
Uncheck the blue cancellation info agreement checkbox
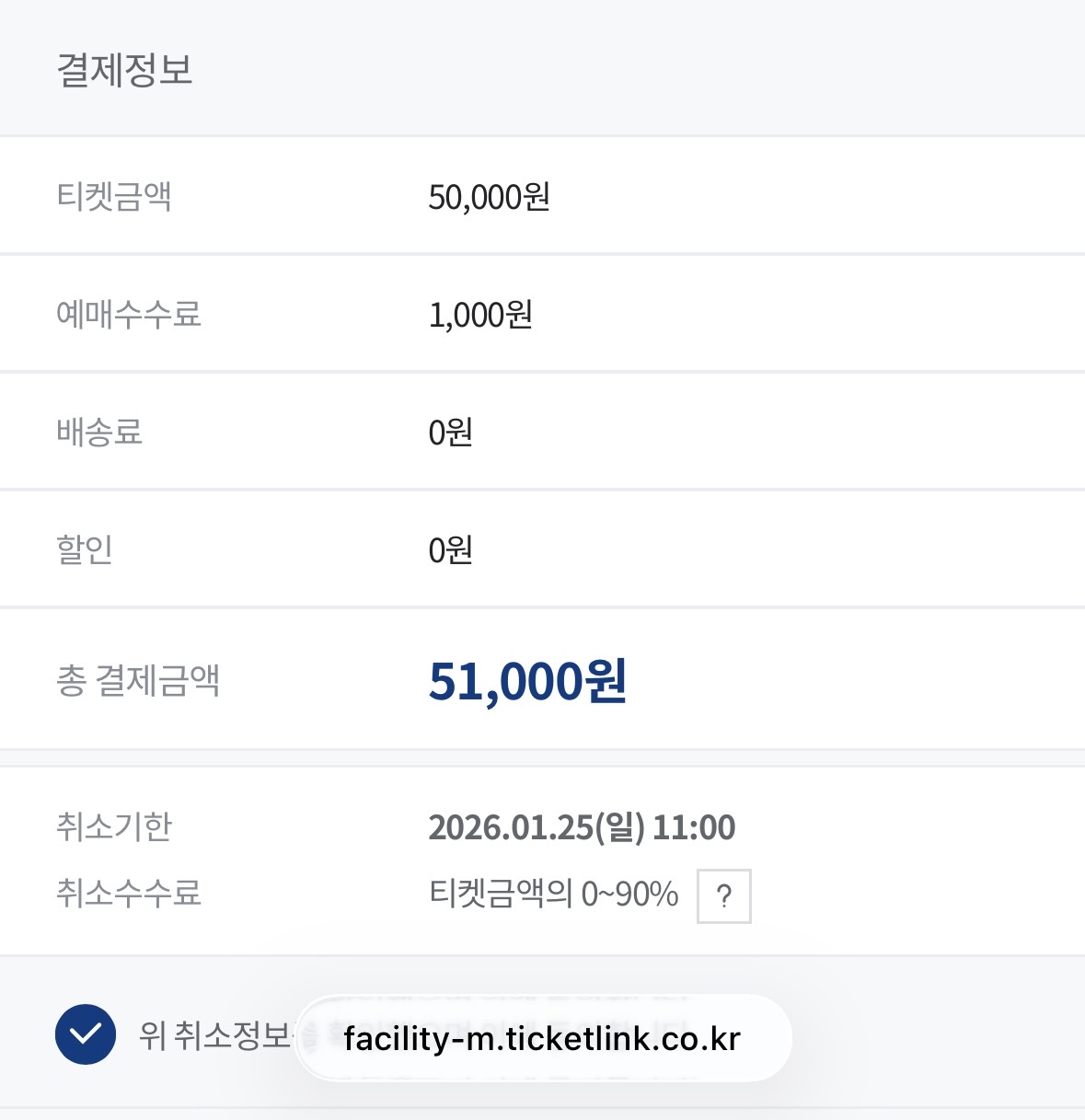tap(86, 1034)
